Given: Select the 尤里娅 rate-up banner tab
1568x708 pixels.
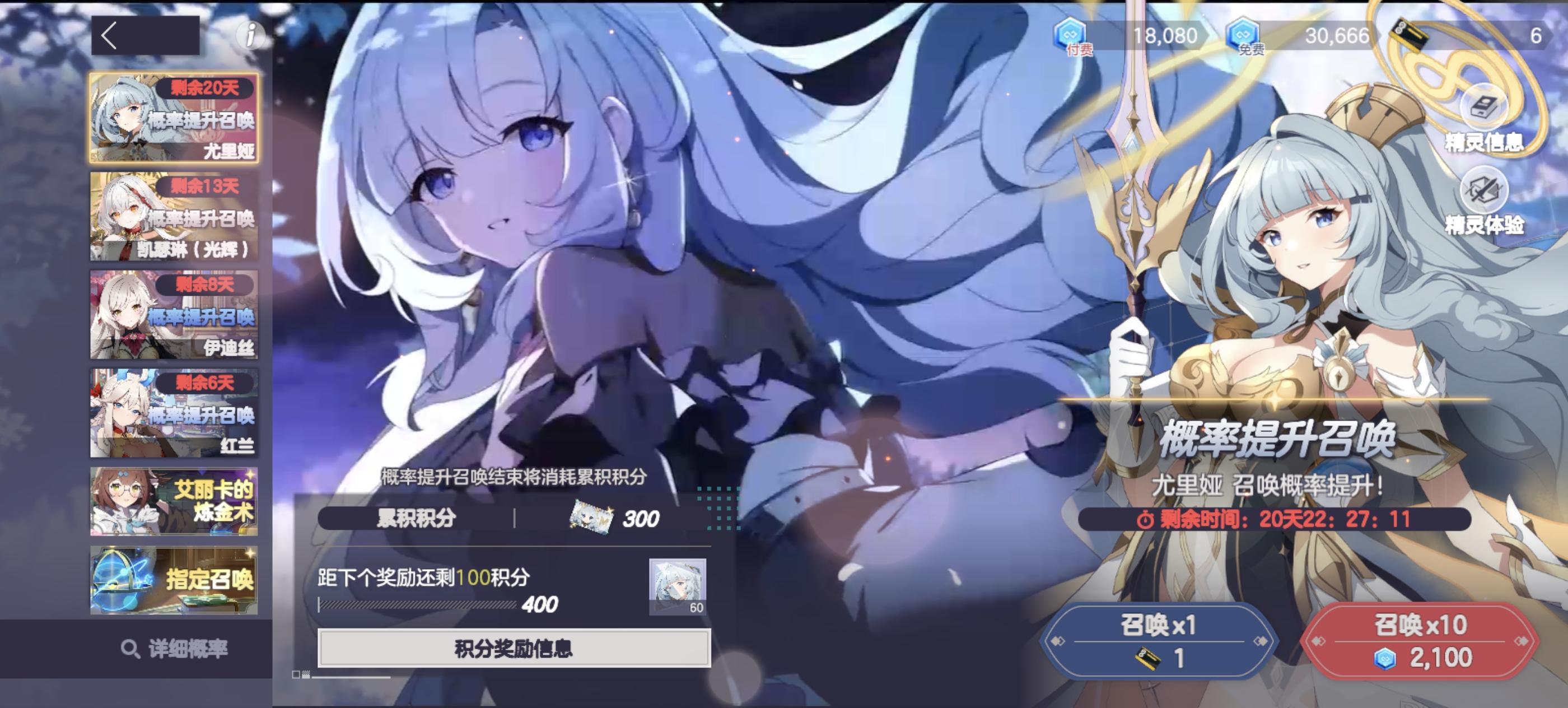Looking at the screenshot, I should [x=174, y=118].
